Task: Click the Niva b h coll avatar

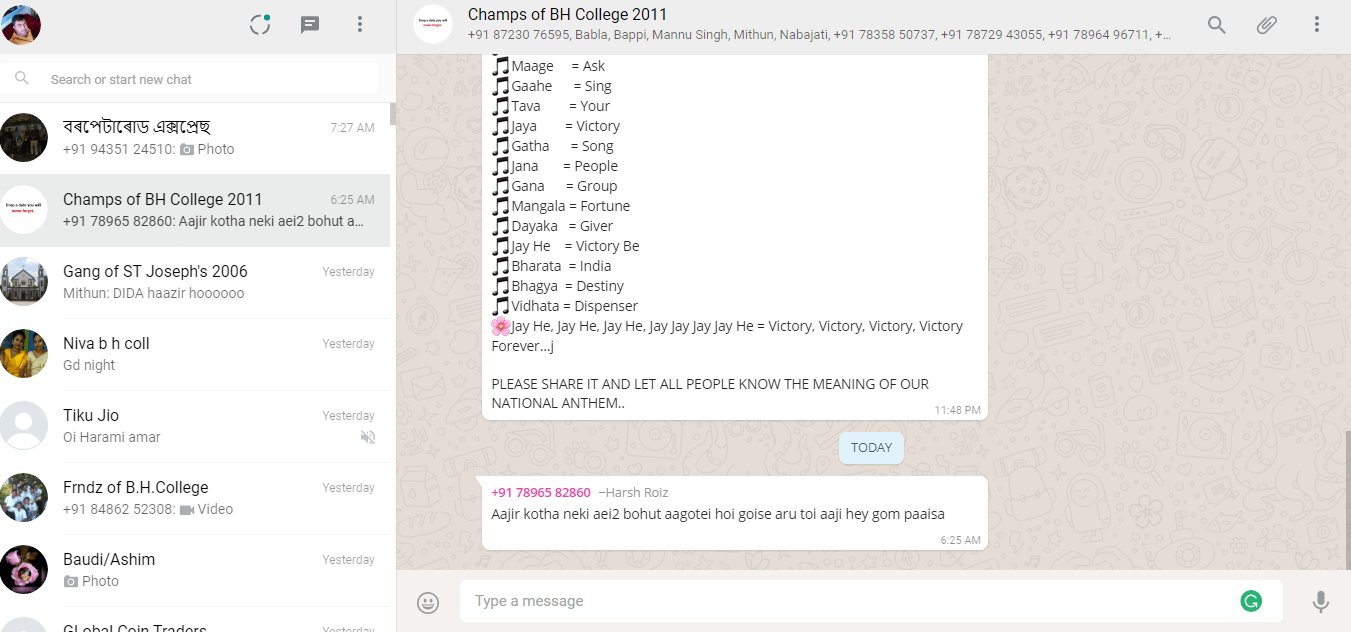Action: pos(24,354)
